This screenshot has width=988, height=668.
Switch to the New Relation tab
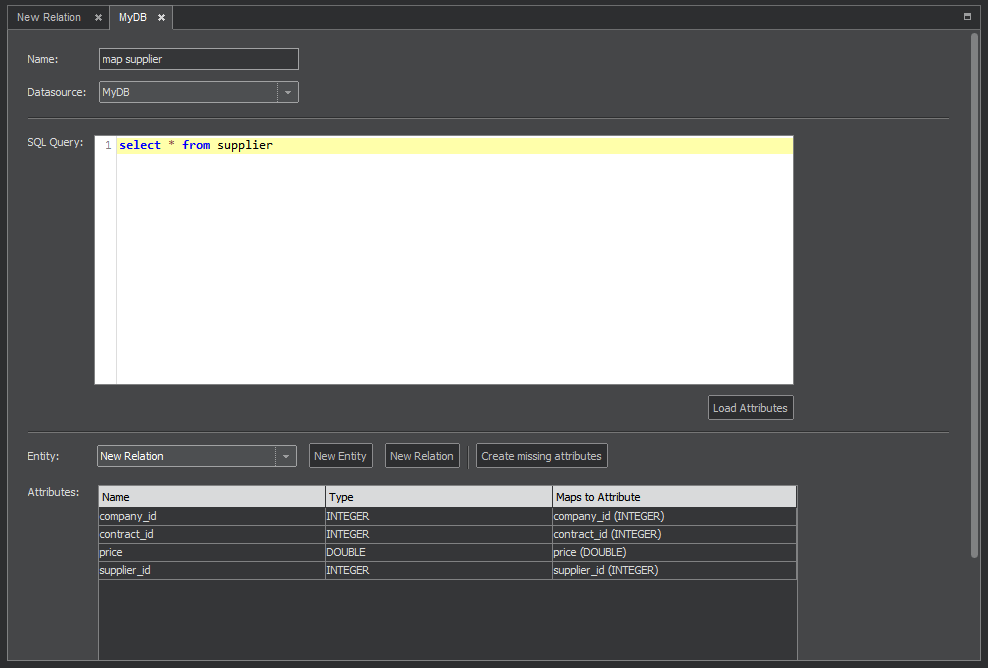[49, 18]
